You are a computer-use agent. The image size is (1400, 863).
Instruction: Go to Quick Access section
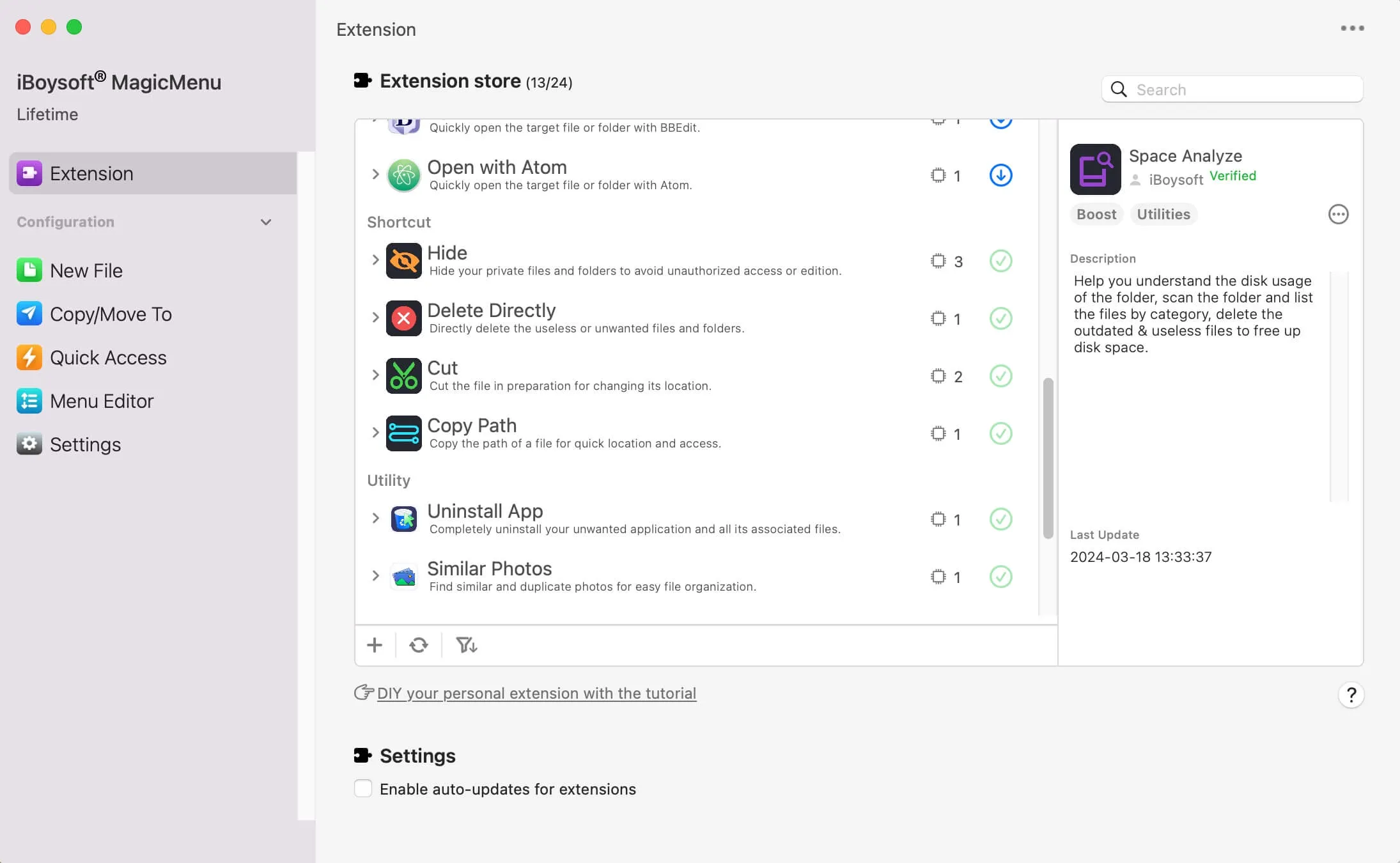[x=107, y=358]
